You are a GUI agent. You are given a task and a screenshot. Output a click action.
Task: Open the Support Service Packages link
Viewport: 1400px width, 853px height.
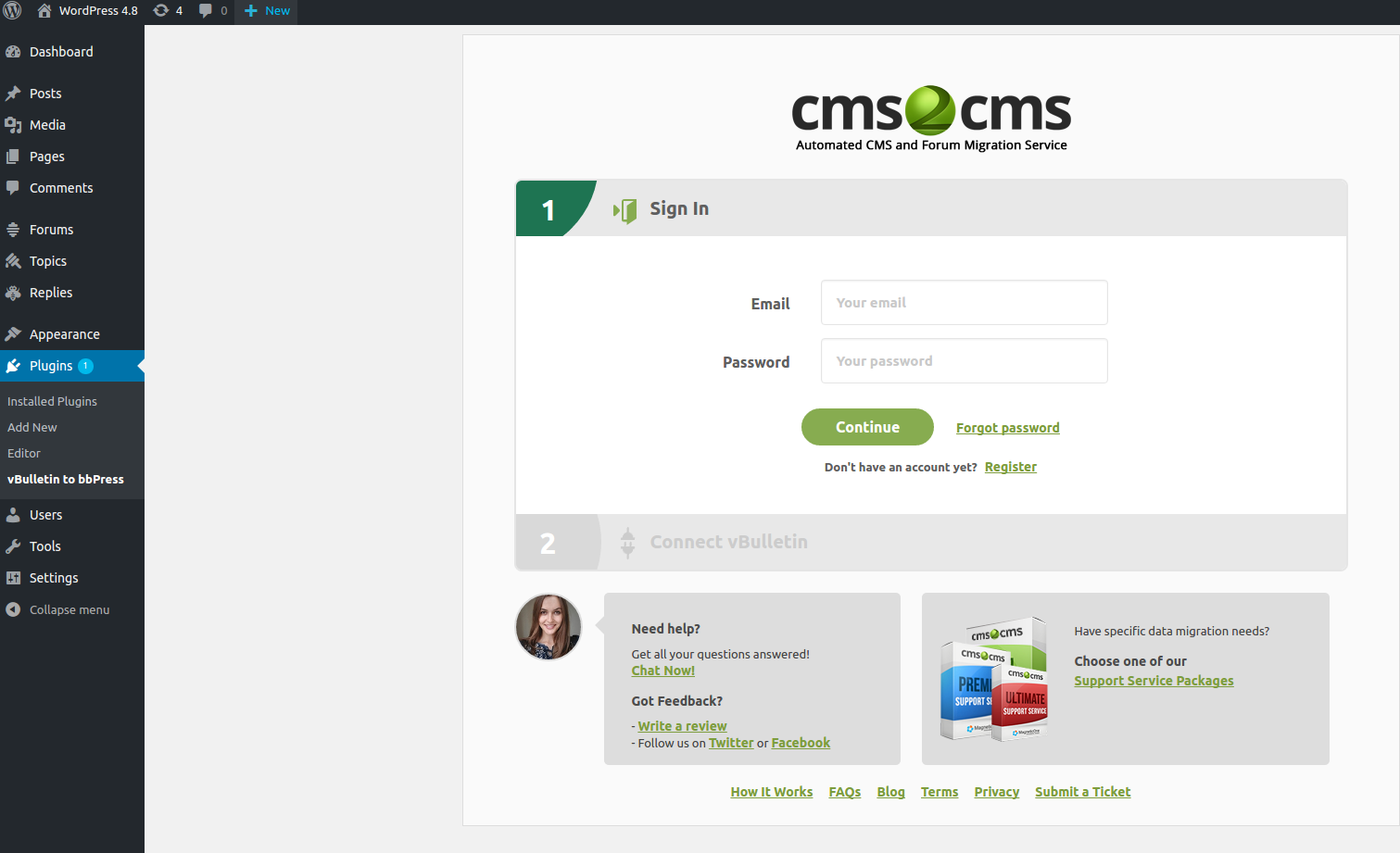point(1154,681)
